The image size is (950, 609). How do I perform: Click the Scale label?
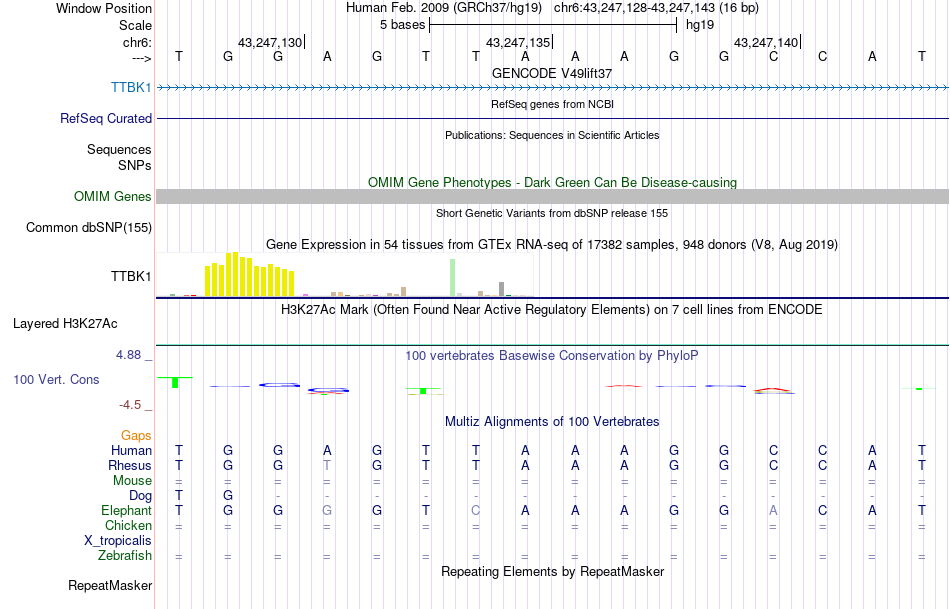(x=135, y=25)
